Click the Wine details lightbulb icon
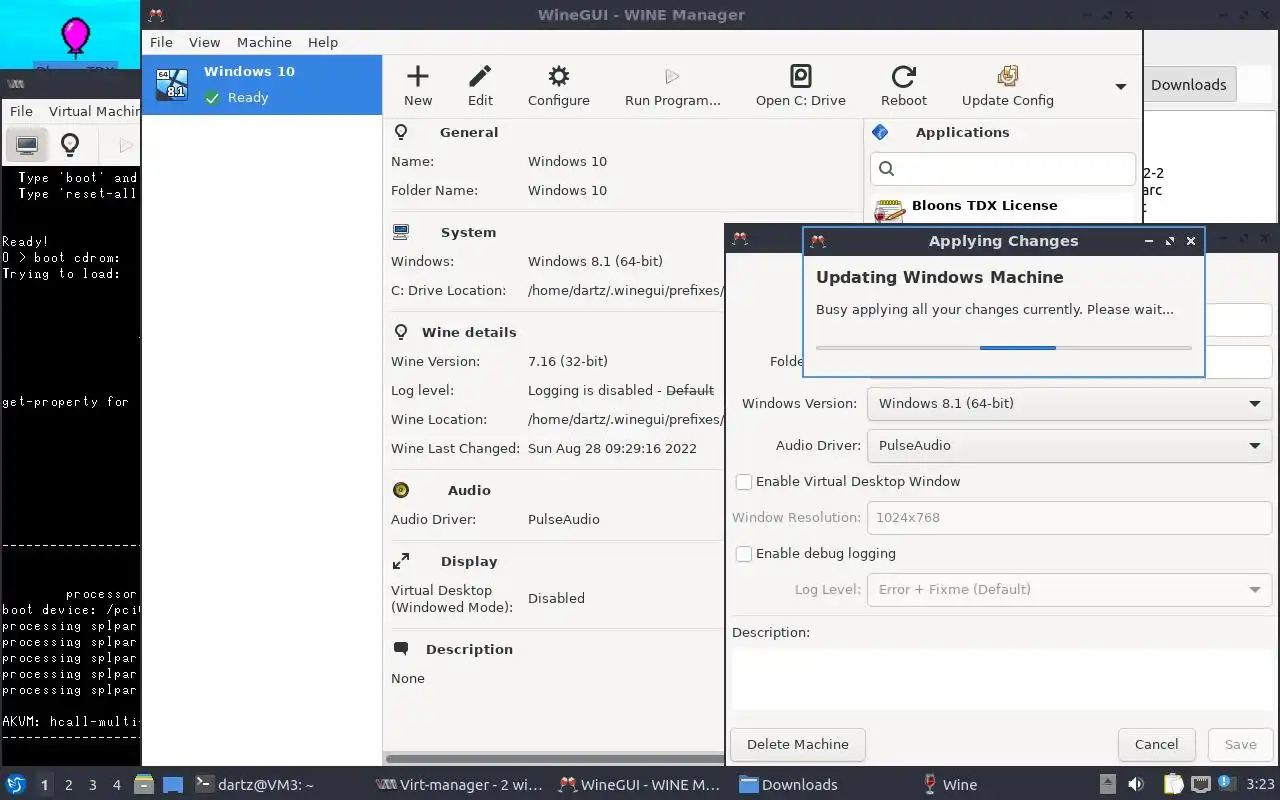 pyautogui.click(x=401, y=332)
